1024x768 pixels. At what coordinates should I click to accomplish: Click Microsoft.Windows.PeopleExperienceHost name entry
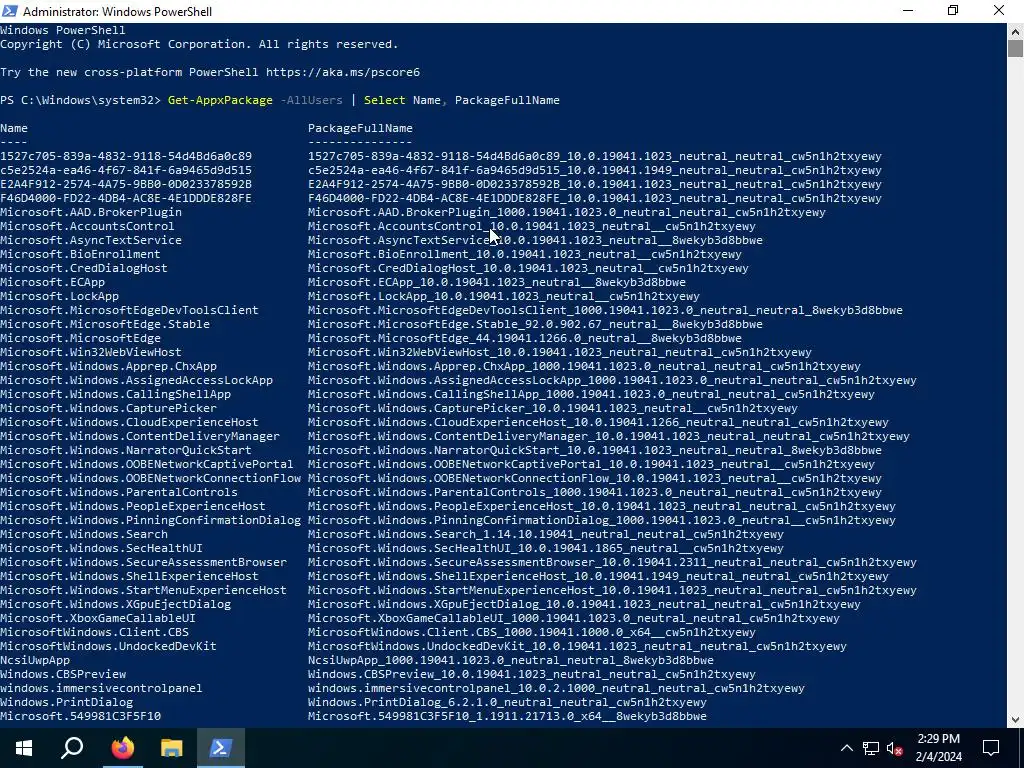[133, 506]
